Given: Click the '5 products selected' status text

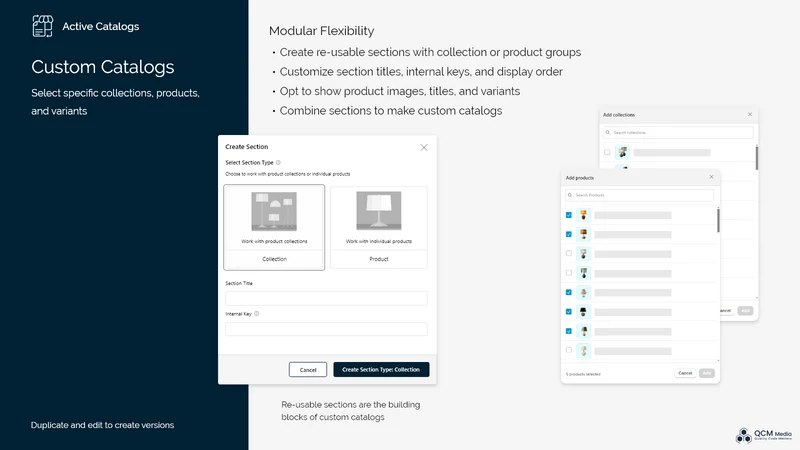Looking at the screenshot, I should click(583, 374).
